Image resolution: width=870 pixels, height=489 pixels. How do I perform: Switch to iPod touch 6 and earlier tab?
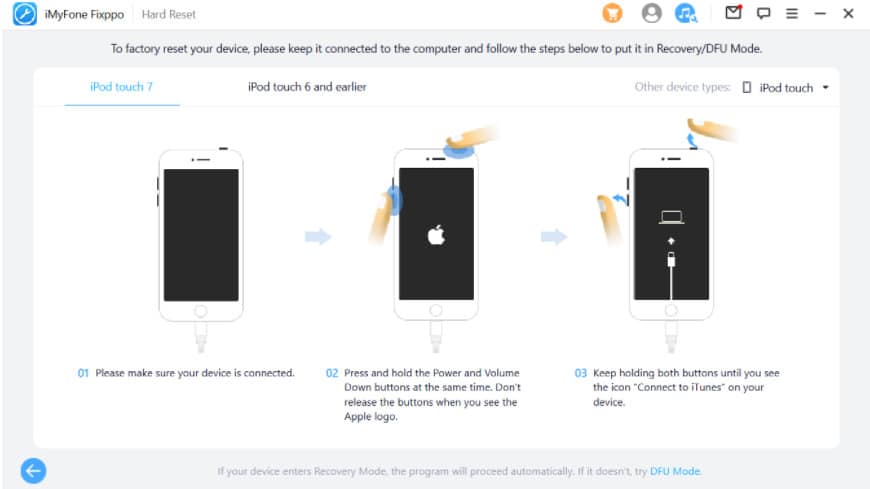click(307, 87)
